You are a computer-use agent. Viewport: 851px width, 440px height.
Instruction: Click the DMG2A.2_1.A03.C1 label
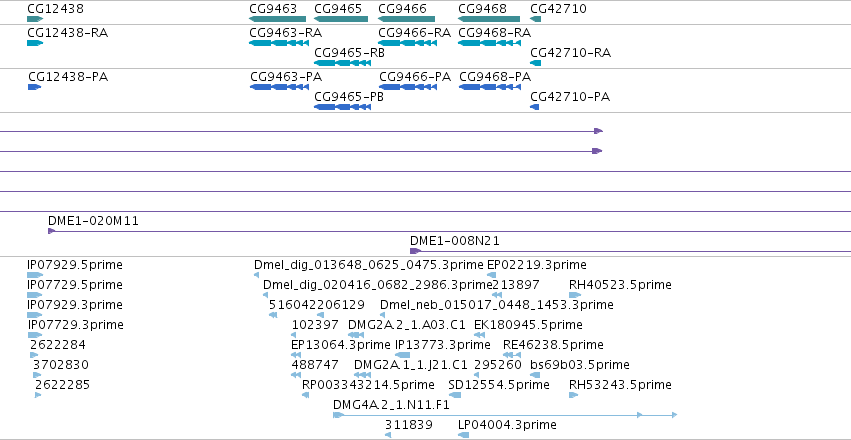pyautogui.click(x=407, y=325)
